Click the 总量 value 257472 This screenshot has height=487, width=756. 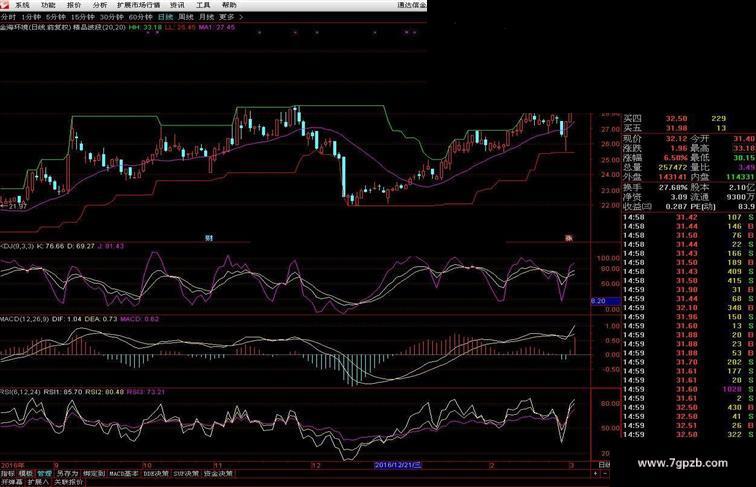click(x=673, y=167)
